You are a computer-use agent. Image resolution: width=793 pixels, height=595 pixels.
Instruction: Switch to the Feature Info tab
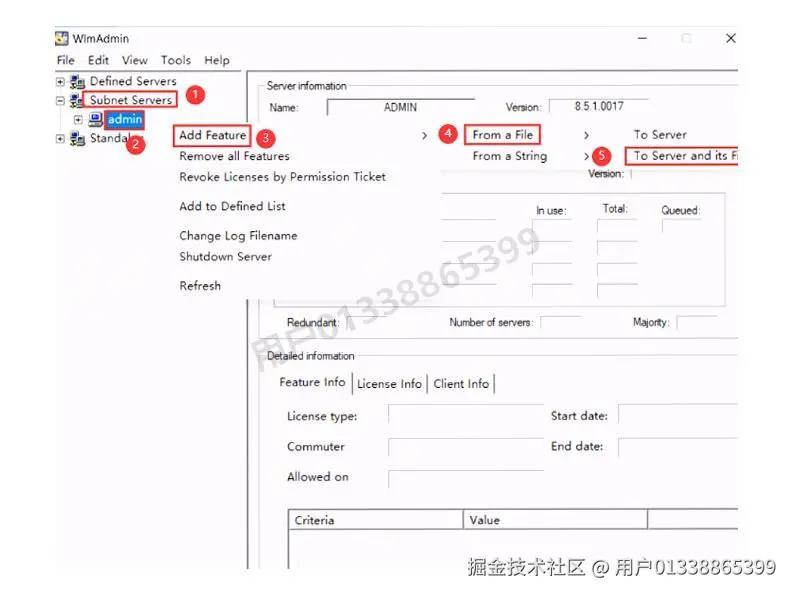click(312, 382)
